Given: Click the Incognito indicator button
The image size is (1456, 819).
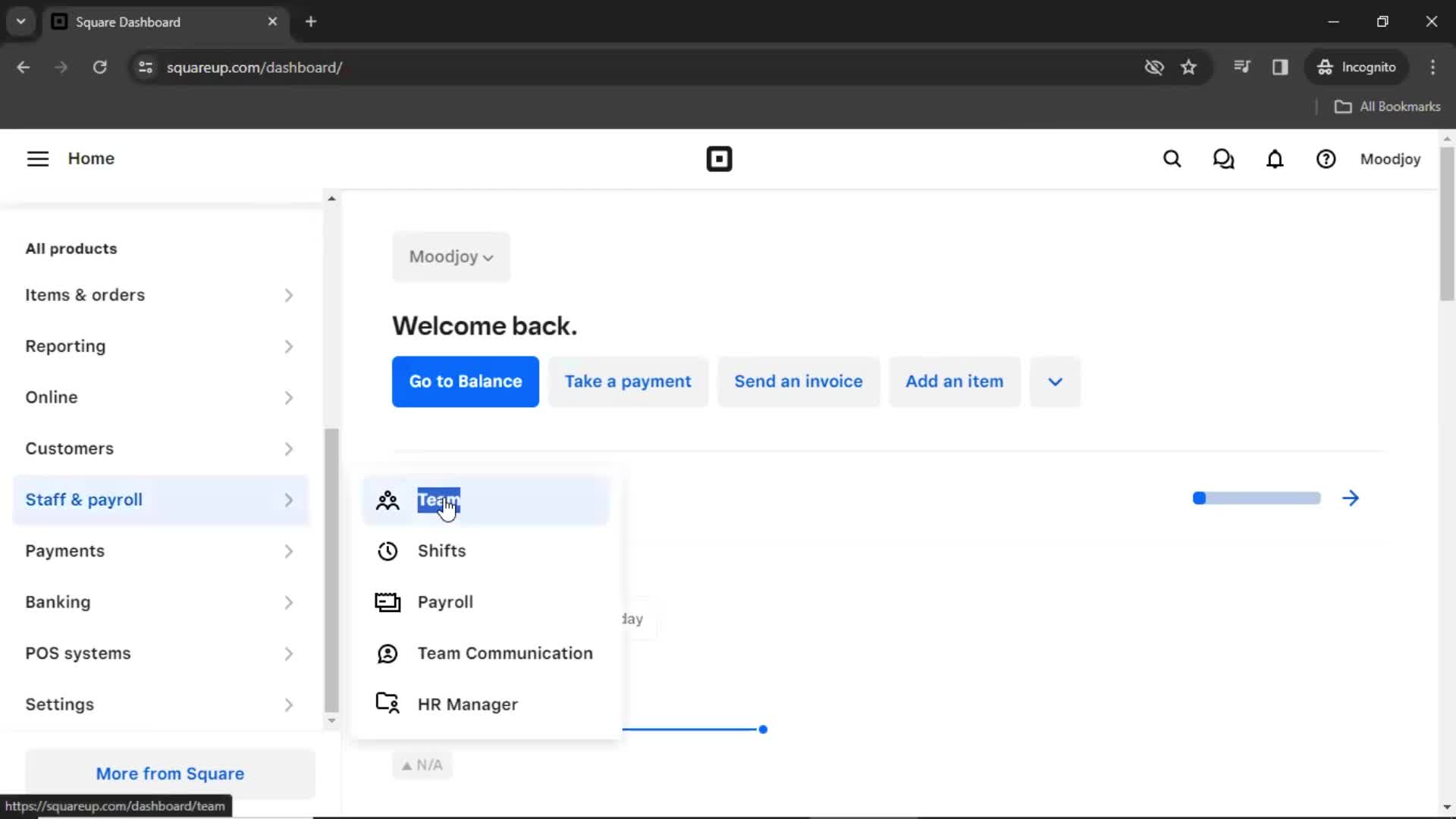Looking at the screenshot, I should tap(1356, 67).
